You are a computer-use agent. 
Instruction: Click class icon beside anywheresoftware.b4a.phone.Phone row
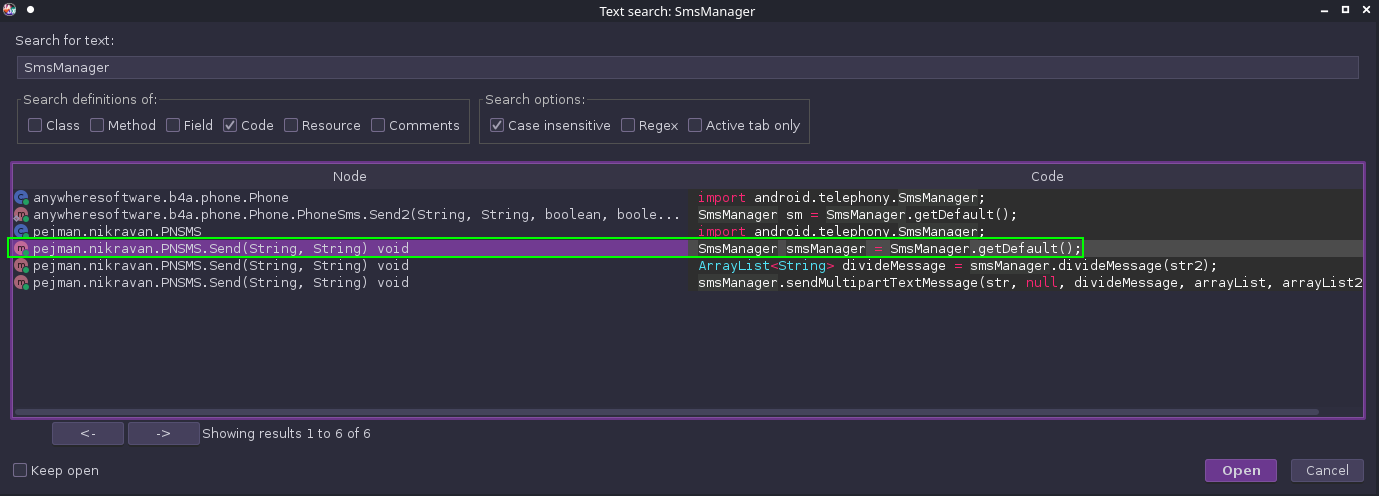22,198
